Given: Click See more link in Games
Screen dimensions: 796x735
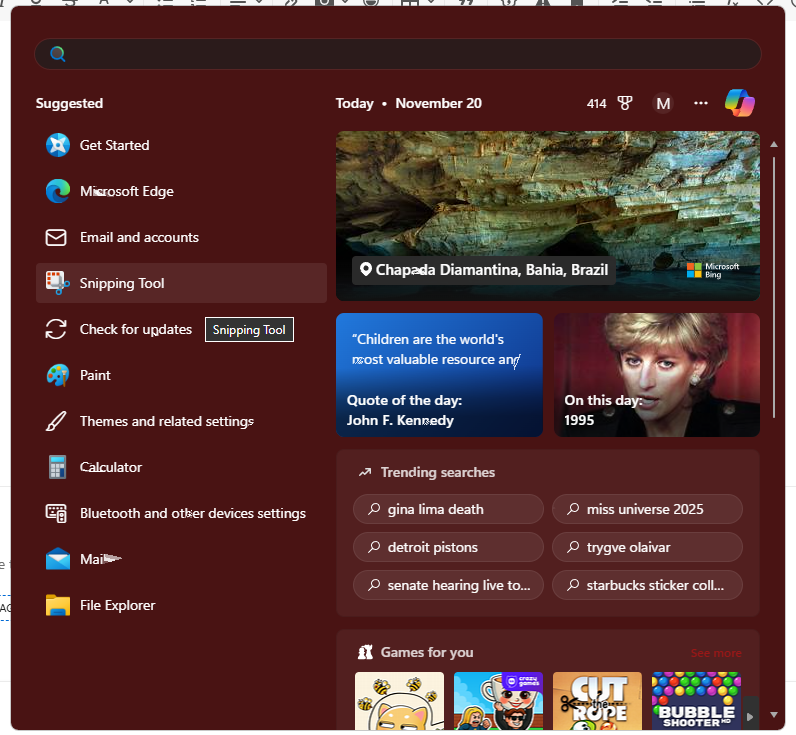Looking at the screenshot, I should (x=716, y=653).
